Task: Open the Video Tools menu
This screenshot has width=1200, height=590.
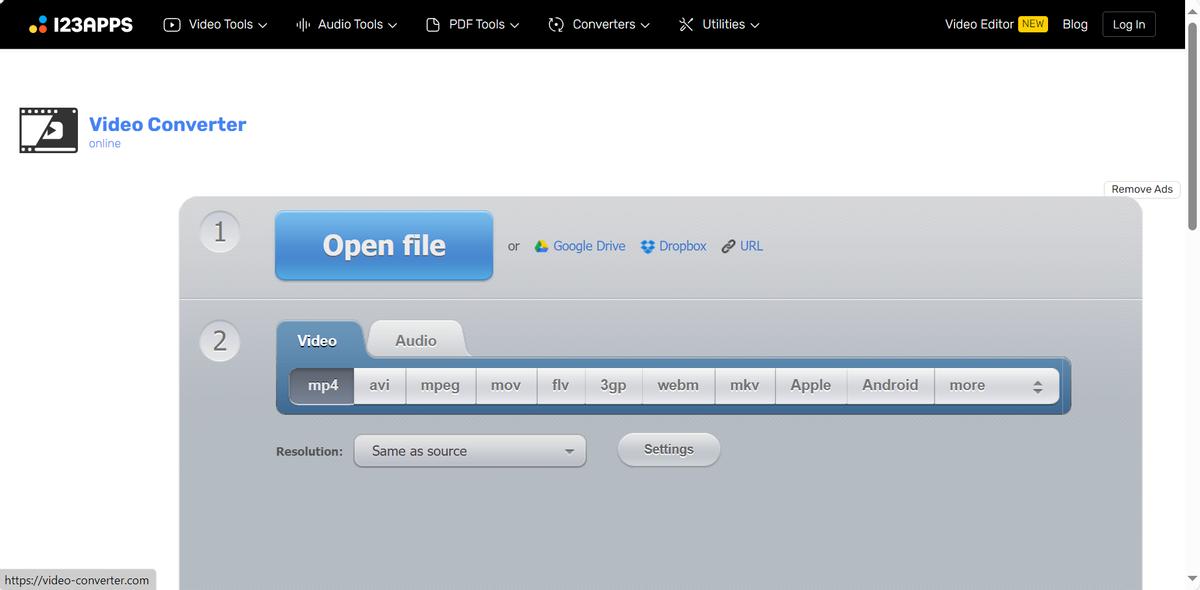Action: (215, 25)
